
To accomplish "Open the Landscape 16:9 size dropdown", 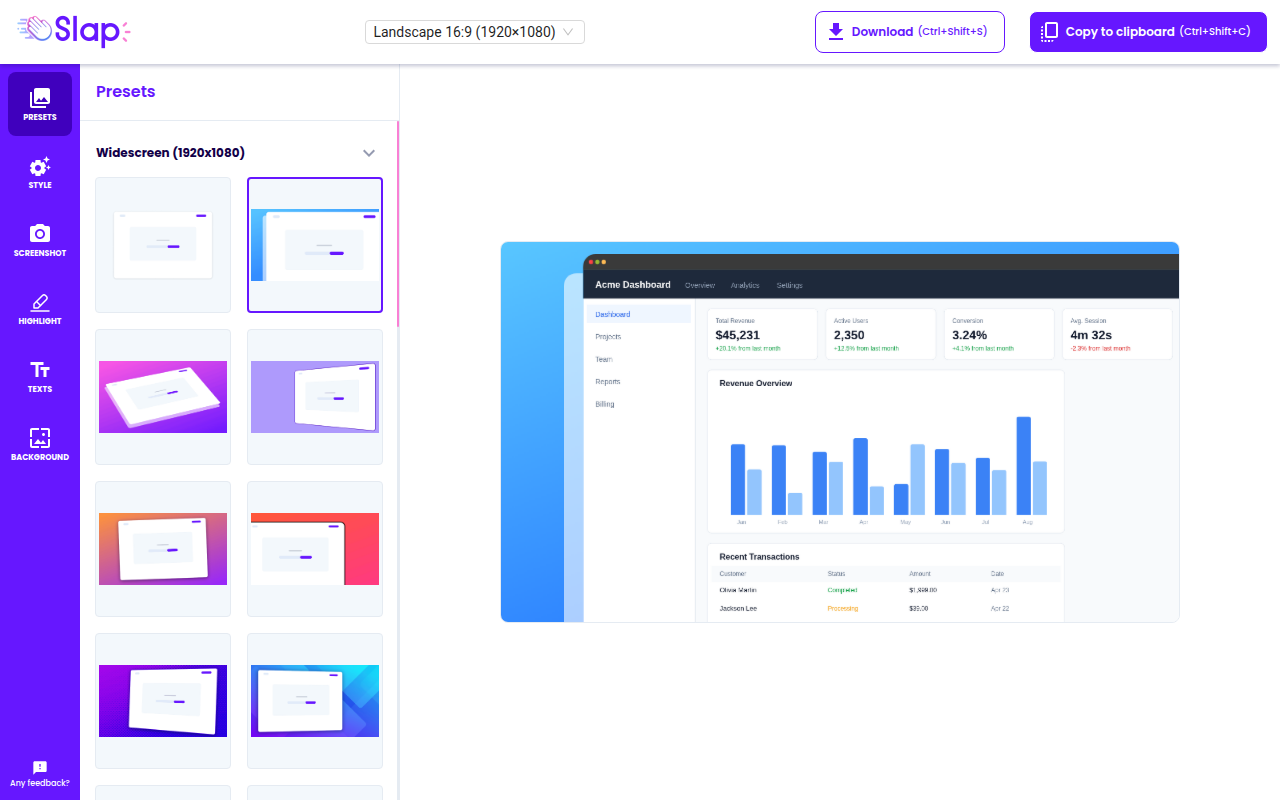I will [475, 32].
